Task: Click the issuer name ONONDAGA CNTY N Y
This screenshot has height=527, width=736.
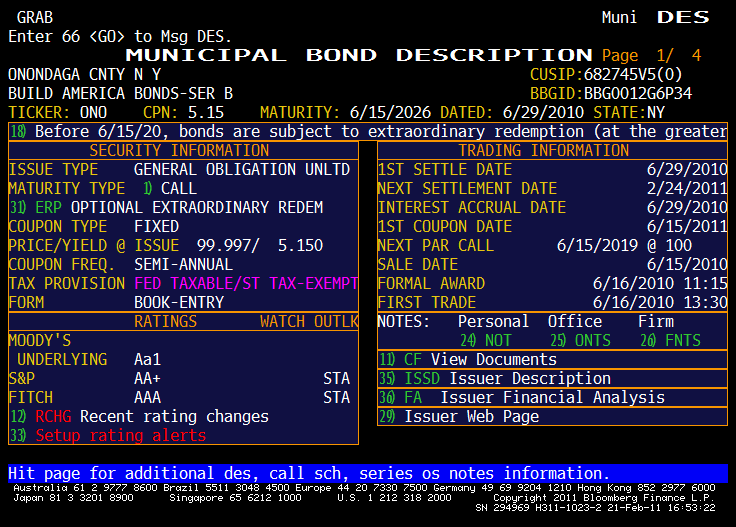Action: [x=84, y=74]
